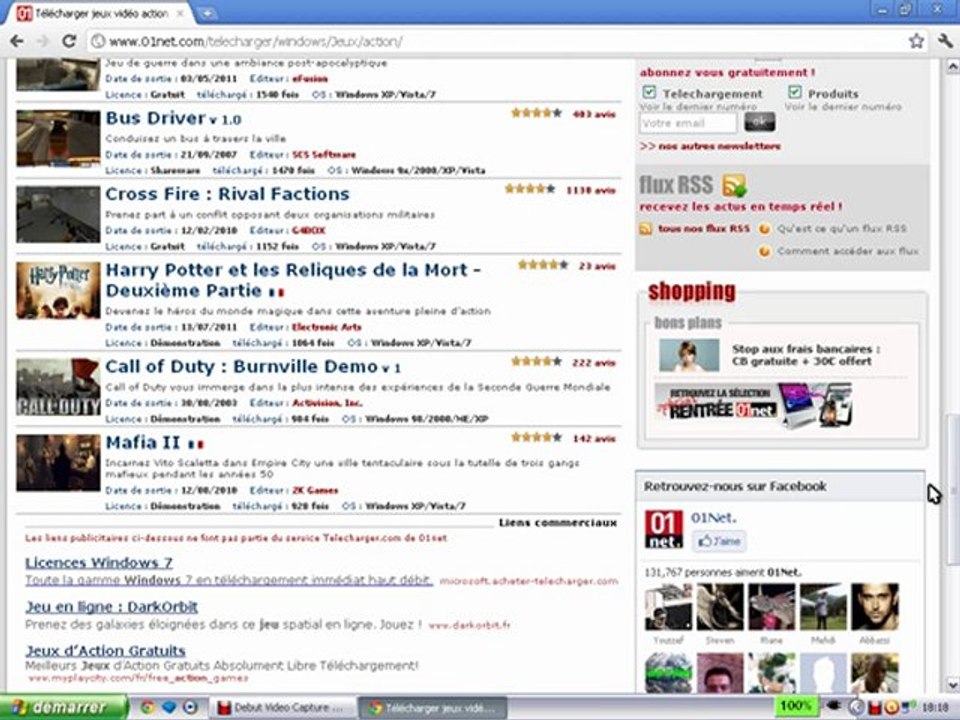Click Bus Driver thumbnail image
This screenshot has height=720, width=960.
58,138
